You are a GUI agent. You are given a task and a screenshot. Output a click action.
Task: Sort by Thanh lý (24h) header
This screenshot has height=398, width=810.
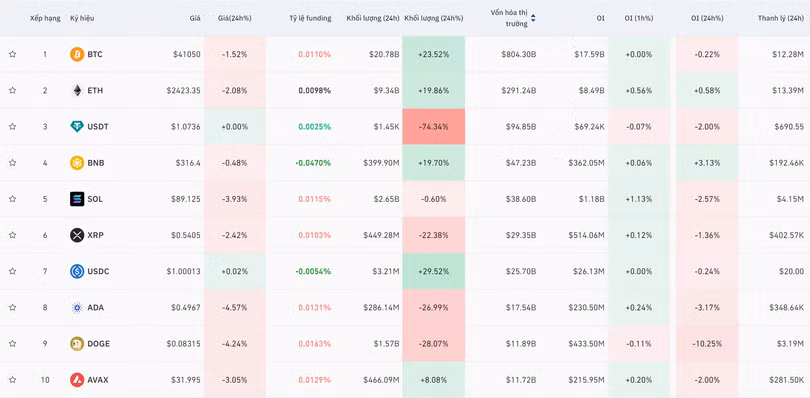[781, 18]
